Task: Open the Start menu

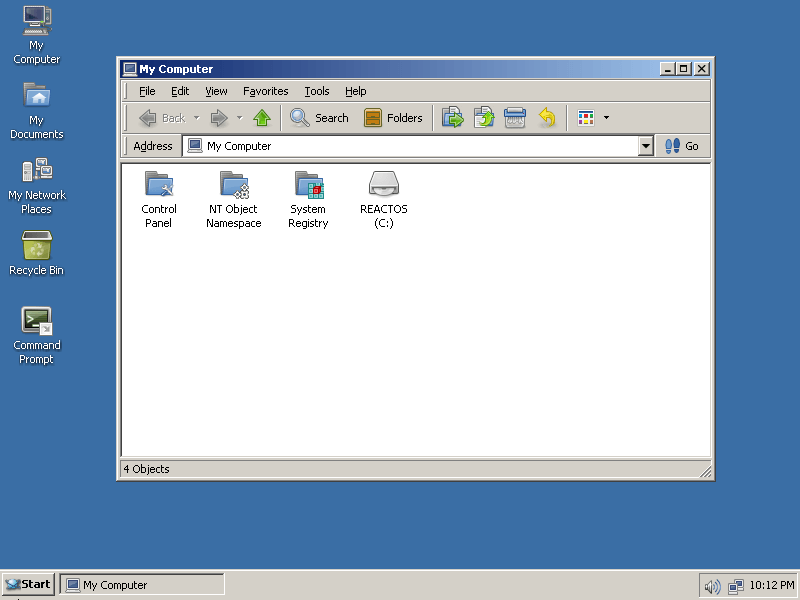Action: tap(28, 585)
